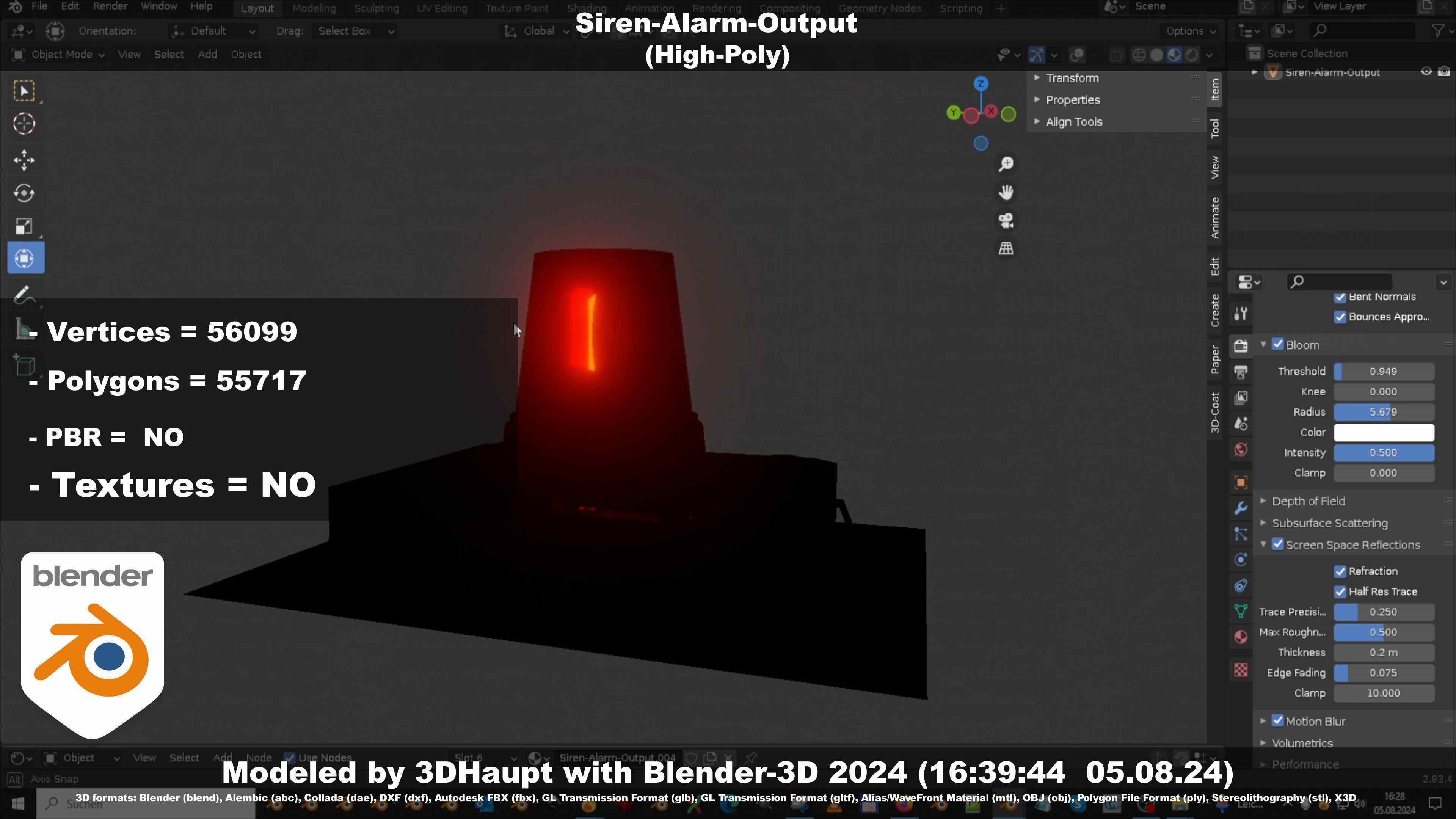Activate the 3D Cursor tool
The height and width of the screenshot is (819, 1456).
pyautogui.click(x=24, y=124)
